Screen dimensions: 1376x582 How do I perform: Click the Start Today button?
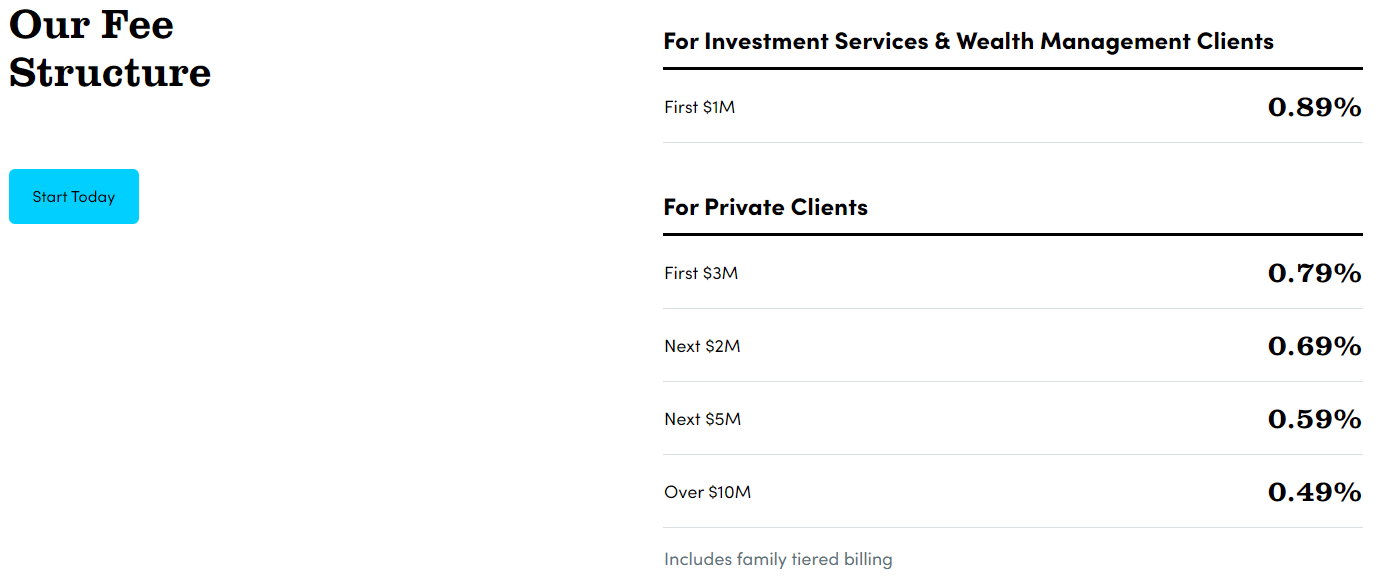[74, 197]
